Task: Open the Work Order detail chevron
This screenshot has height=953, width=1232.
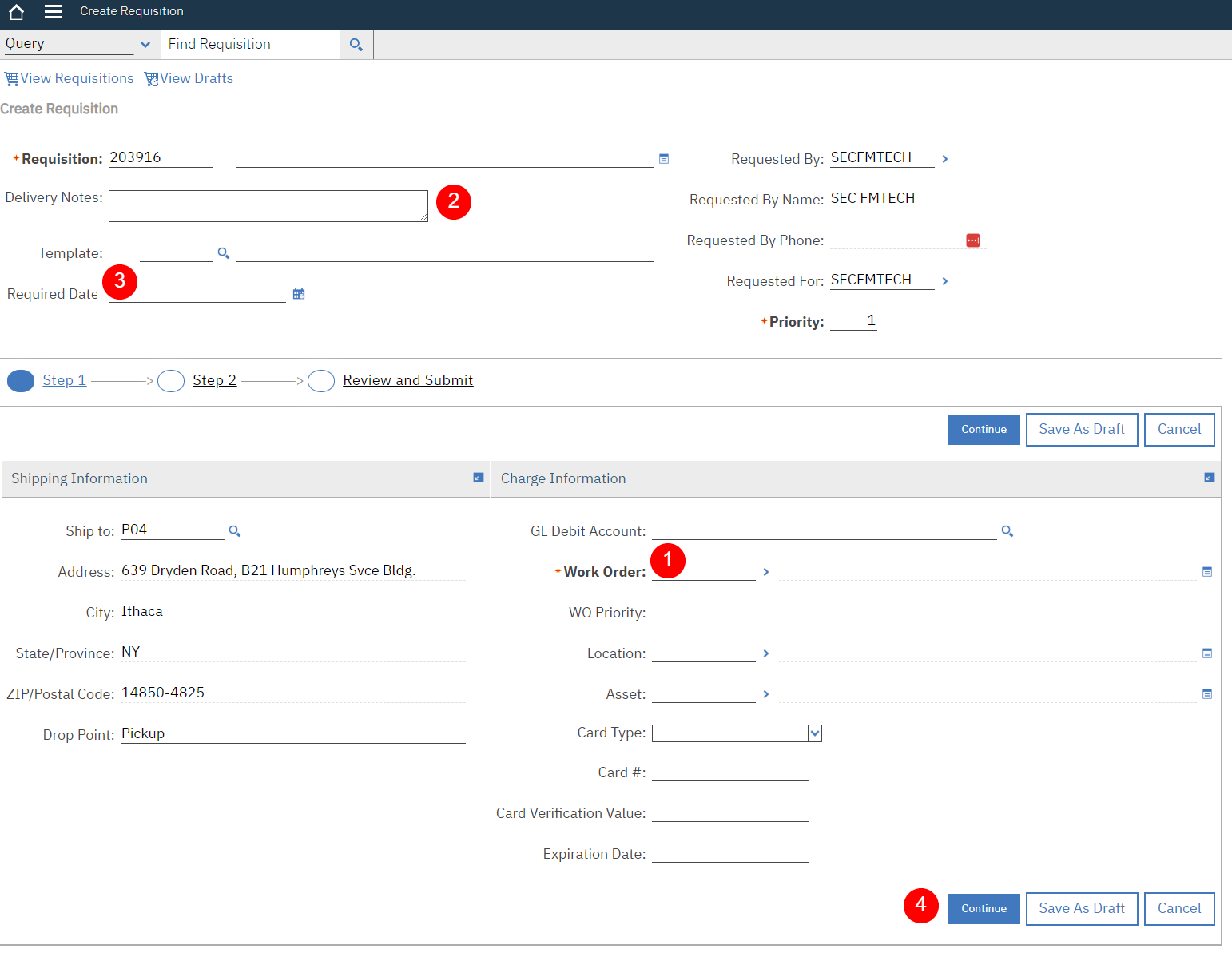Action: [x=766, y=572]
